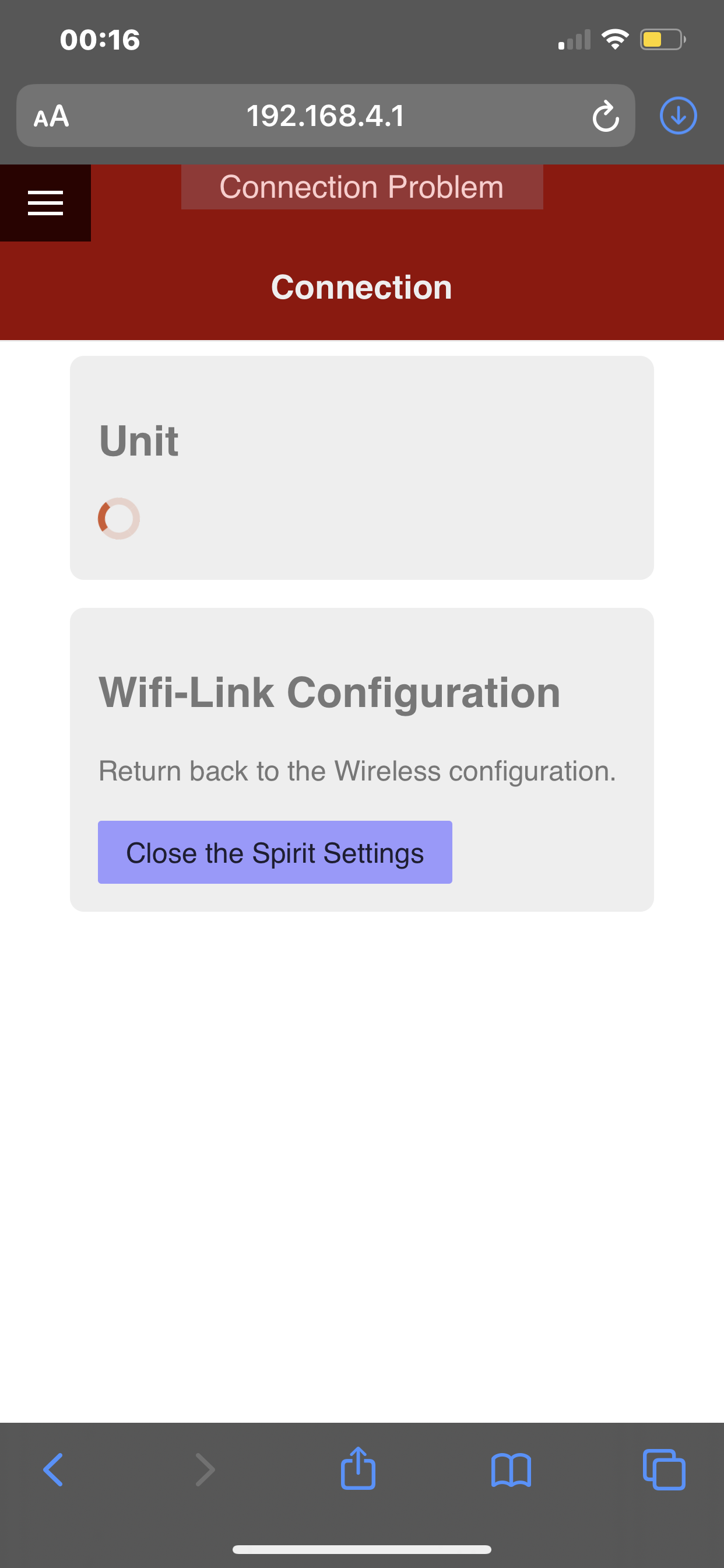Tap the Wi-Fi status icon

tap(615, 40)
